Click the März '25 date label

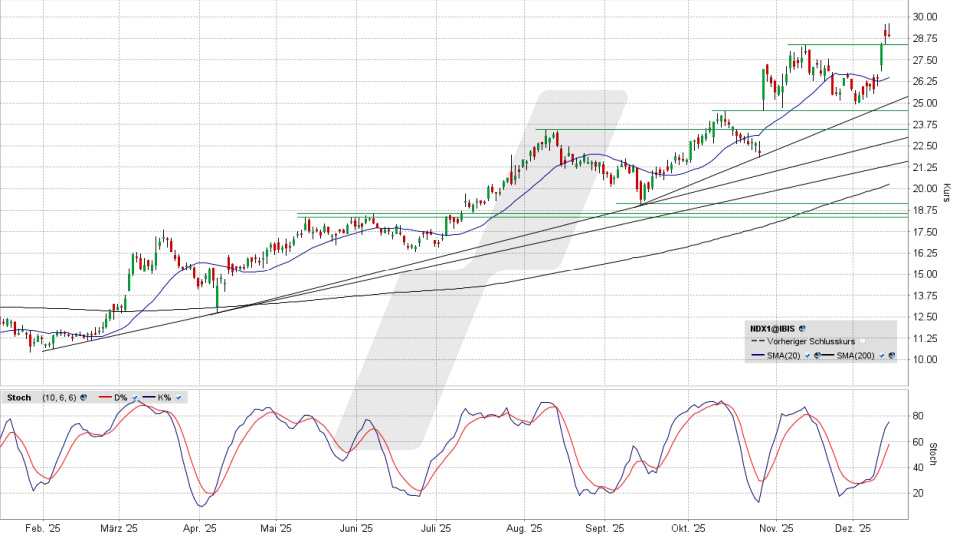118,528
